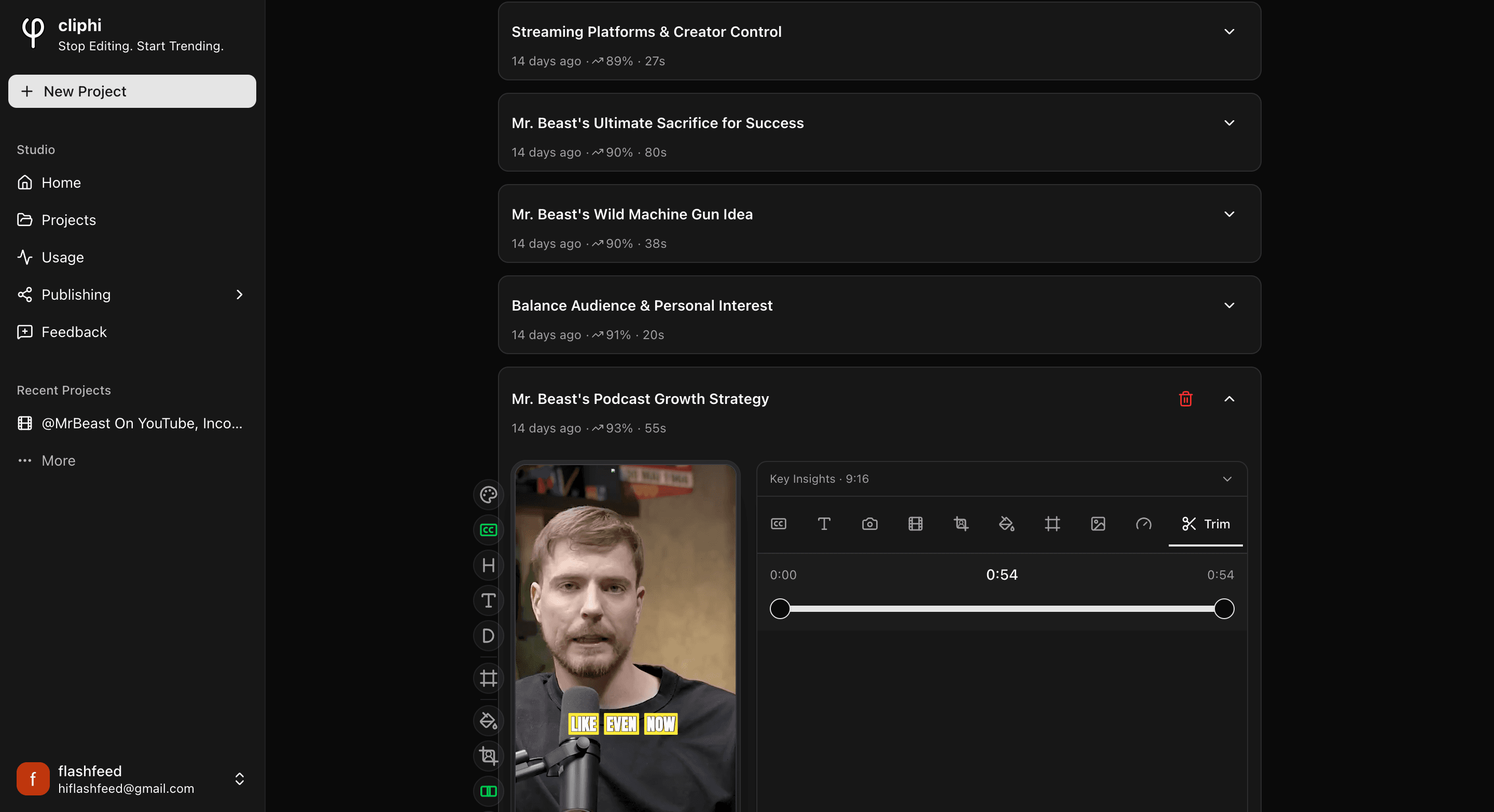Click the Feedback message icon
The image size is (1494, 812).
(24, 332)
